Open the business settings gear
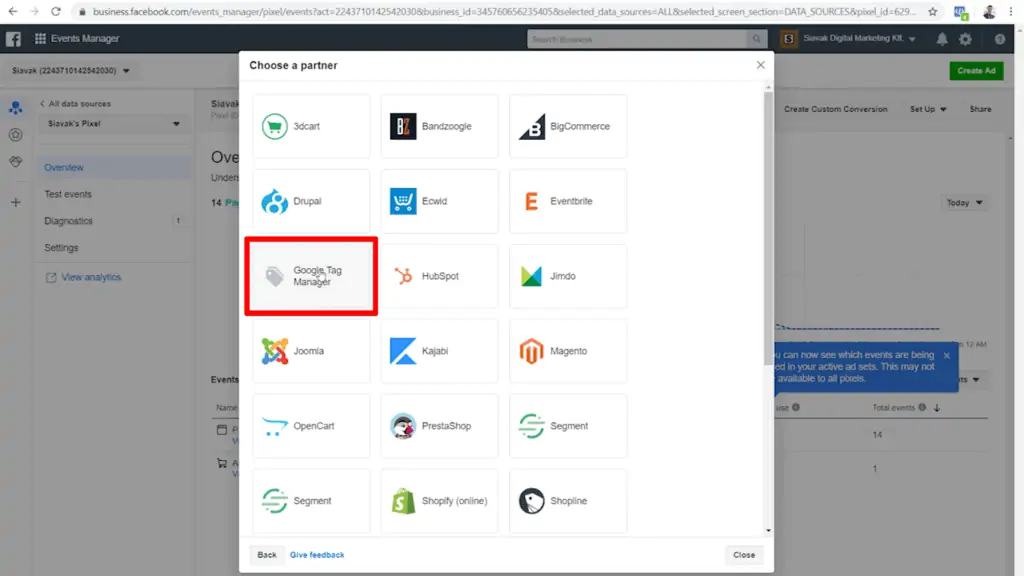 966,39
